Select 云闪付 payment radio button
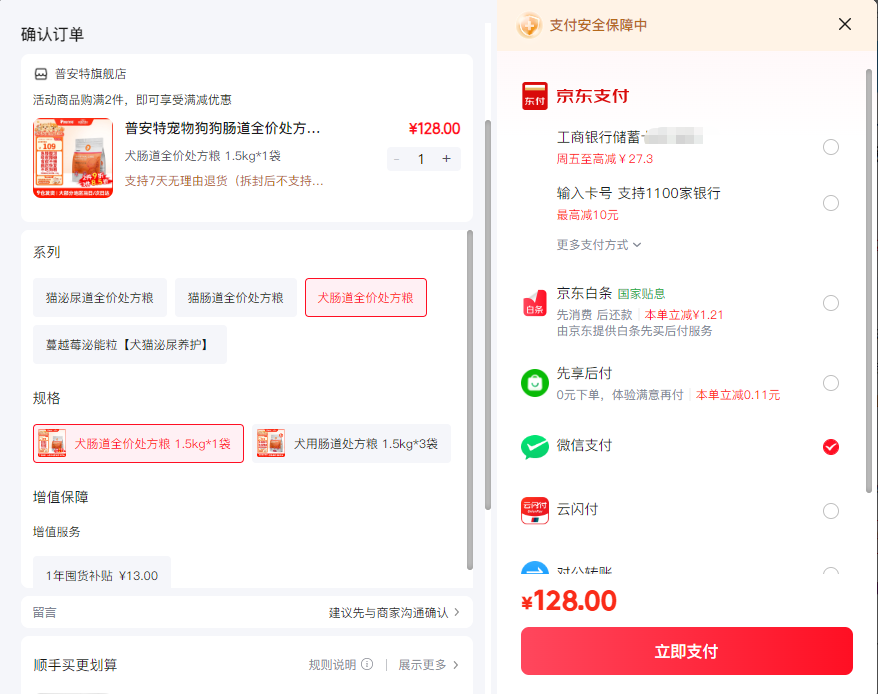This screenshot has width=878, height=694. coord(831,511)
